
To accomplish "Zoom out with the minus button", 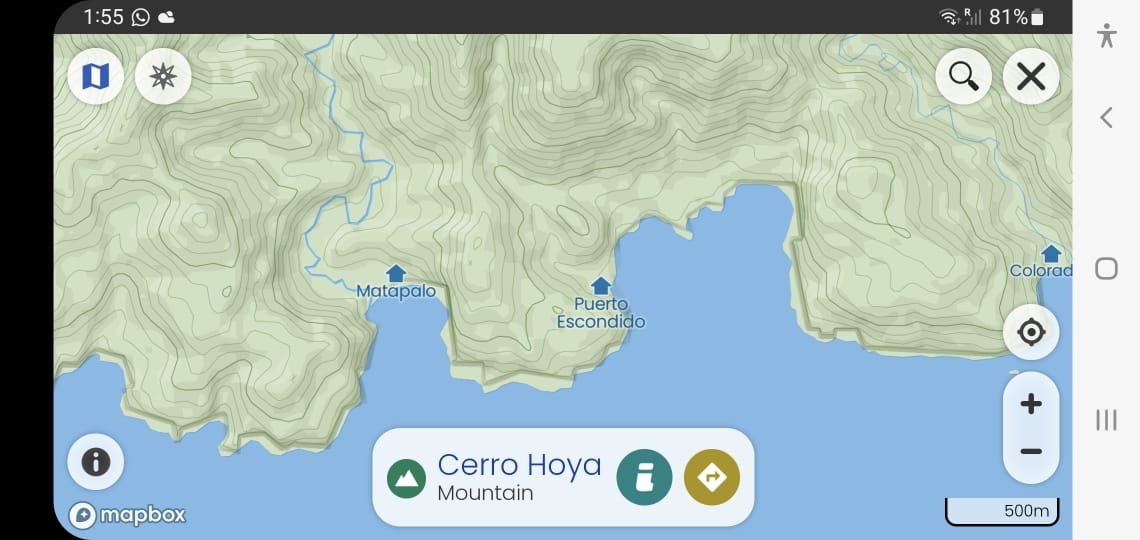I will tap(1031, 452).
